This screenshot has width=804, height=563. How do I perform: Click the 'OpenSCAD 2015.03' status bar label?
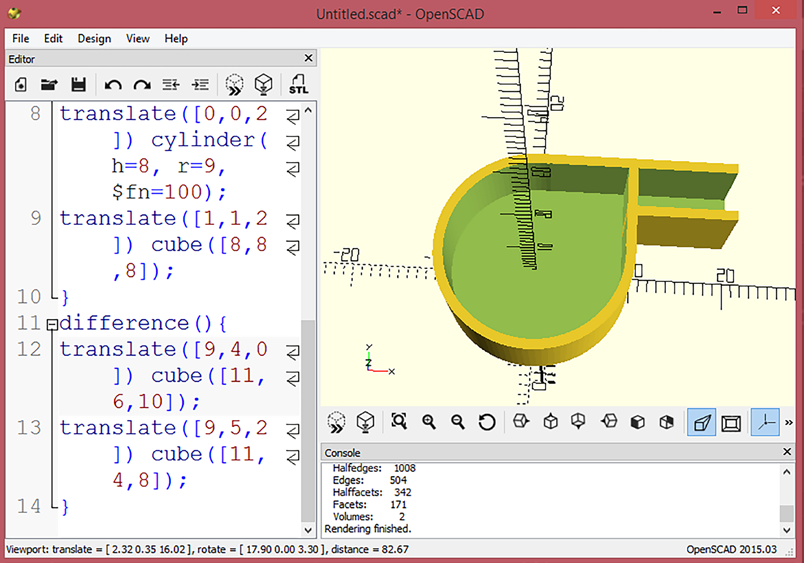pyautogui.click(x=732, y=549)
